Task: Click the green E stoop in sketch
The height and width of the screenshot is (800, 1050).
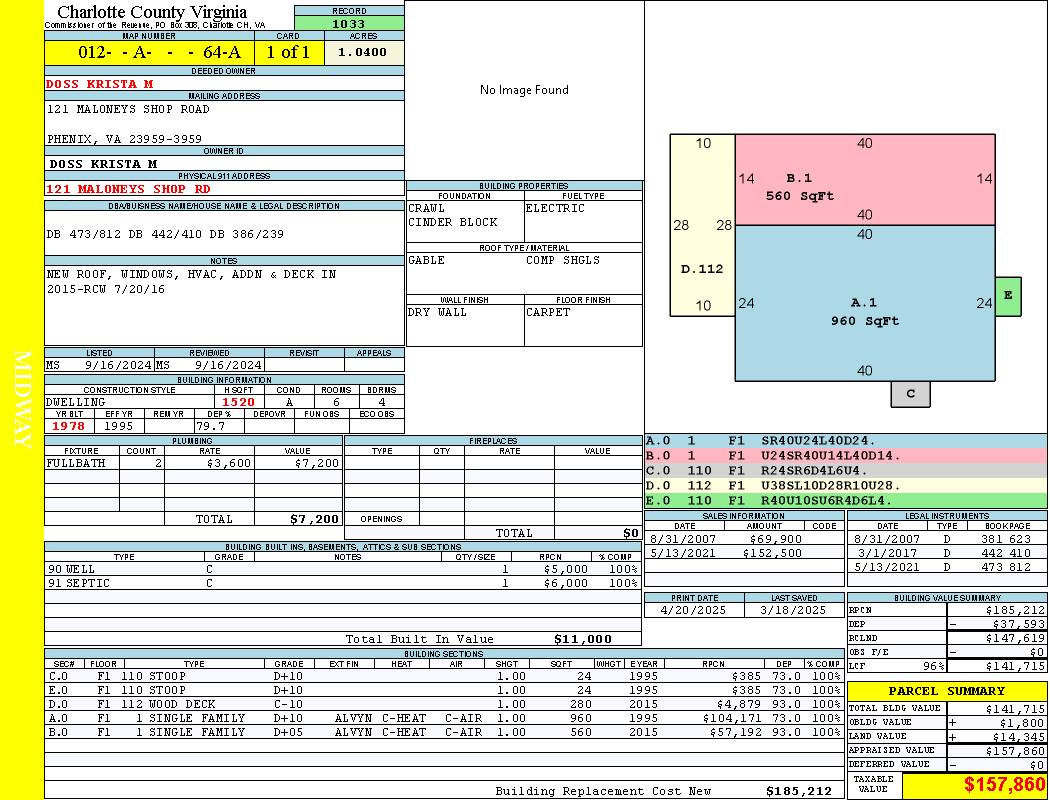Action: coord(1008,296)
